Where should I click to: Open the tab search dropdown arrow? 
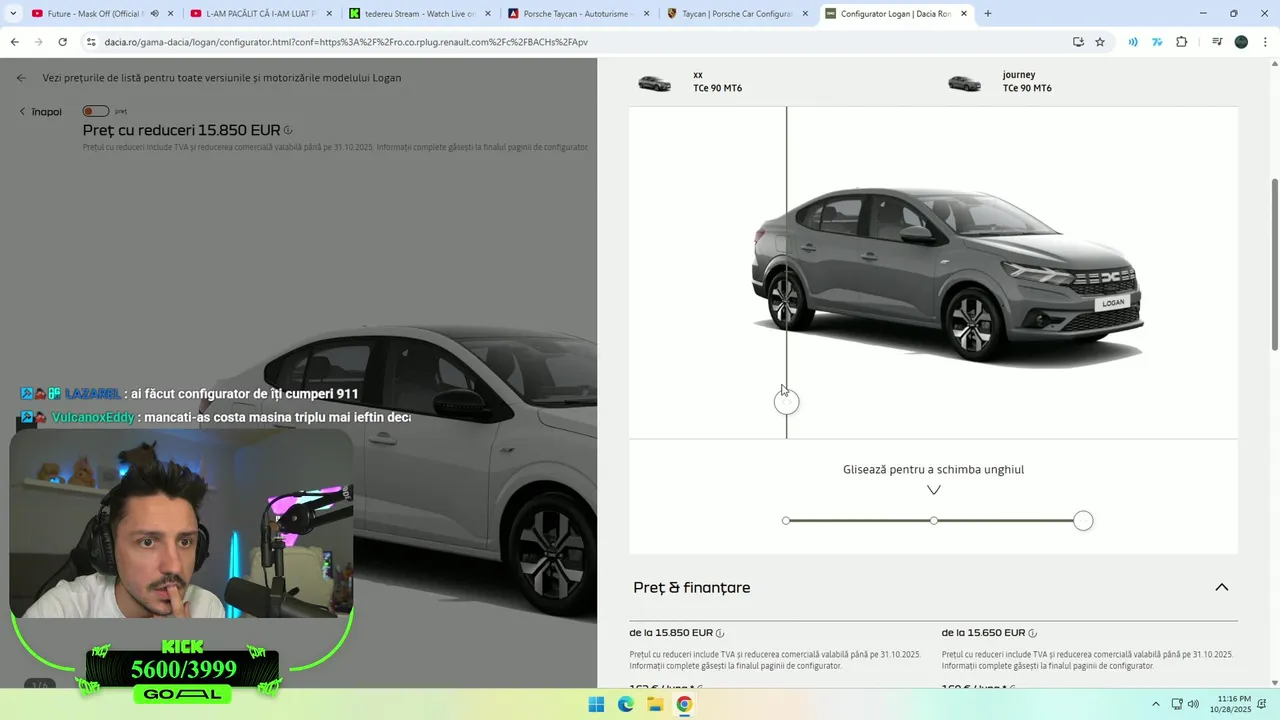pos(13,14)
